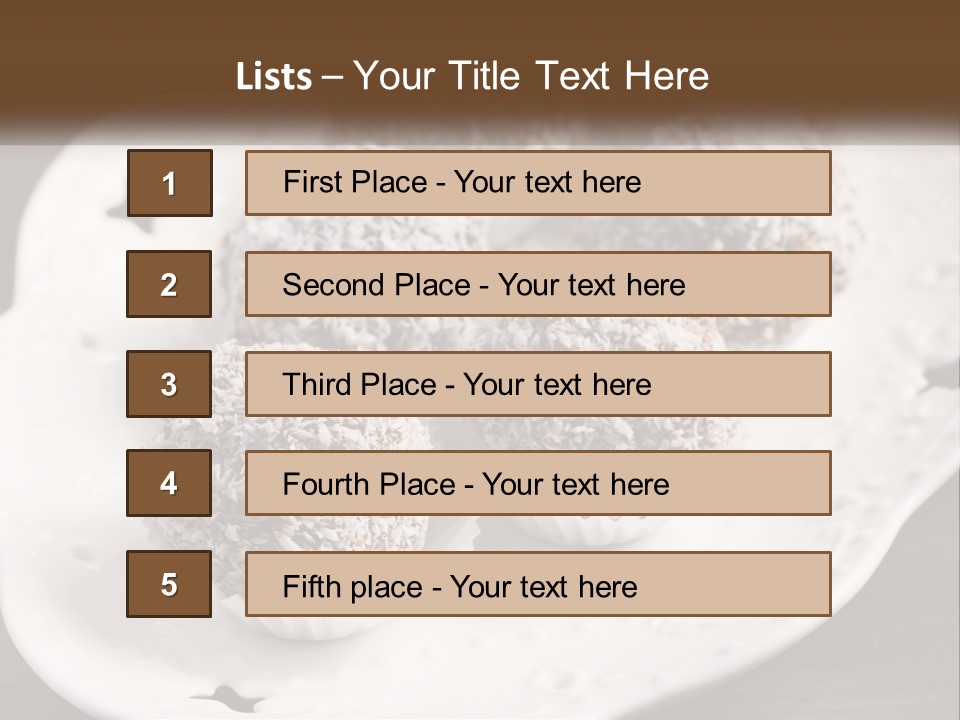
Task: Click the word 'Third' in list
Action: (x=317, y=384)
